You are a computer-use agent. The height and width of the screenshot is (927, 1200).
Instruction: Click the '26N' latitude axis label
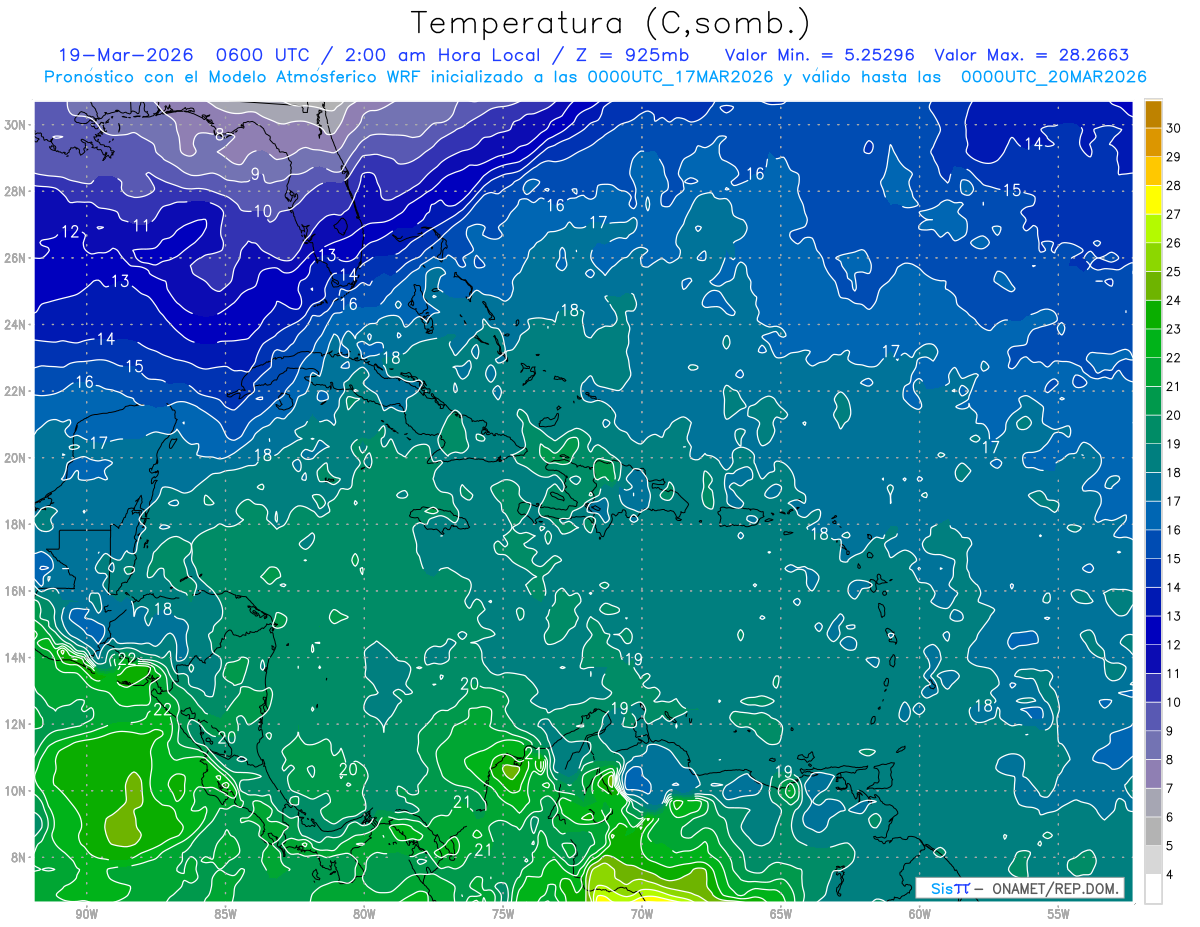coord(16,258)
